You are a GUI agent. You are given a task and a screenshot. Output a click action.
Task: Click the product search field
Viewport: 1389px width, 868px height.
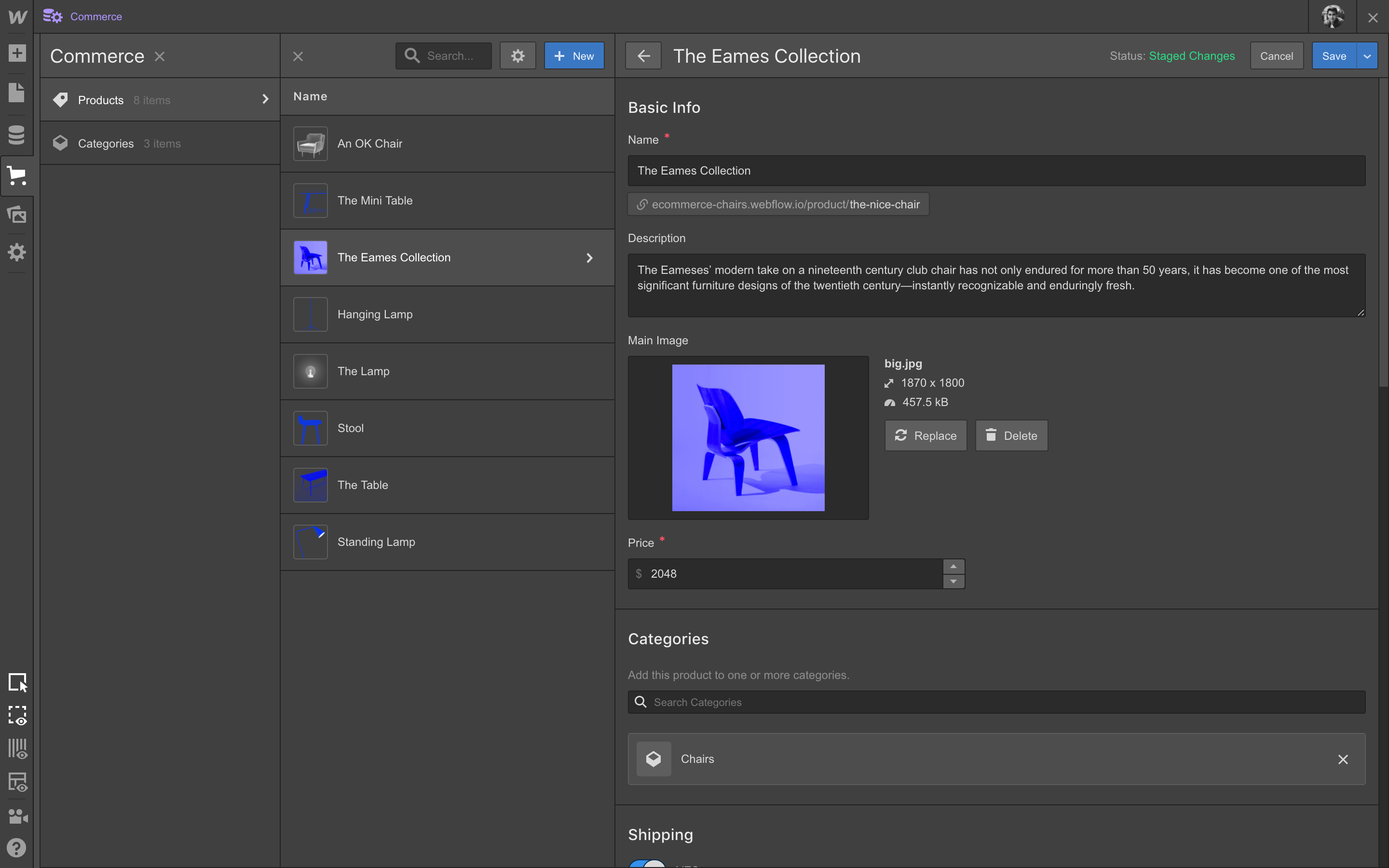click(x=443, y=55)
